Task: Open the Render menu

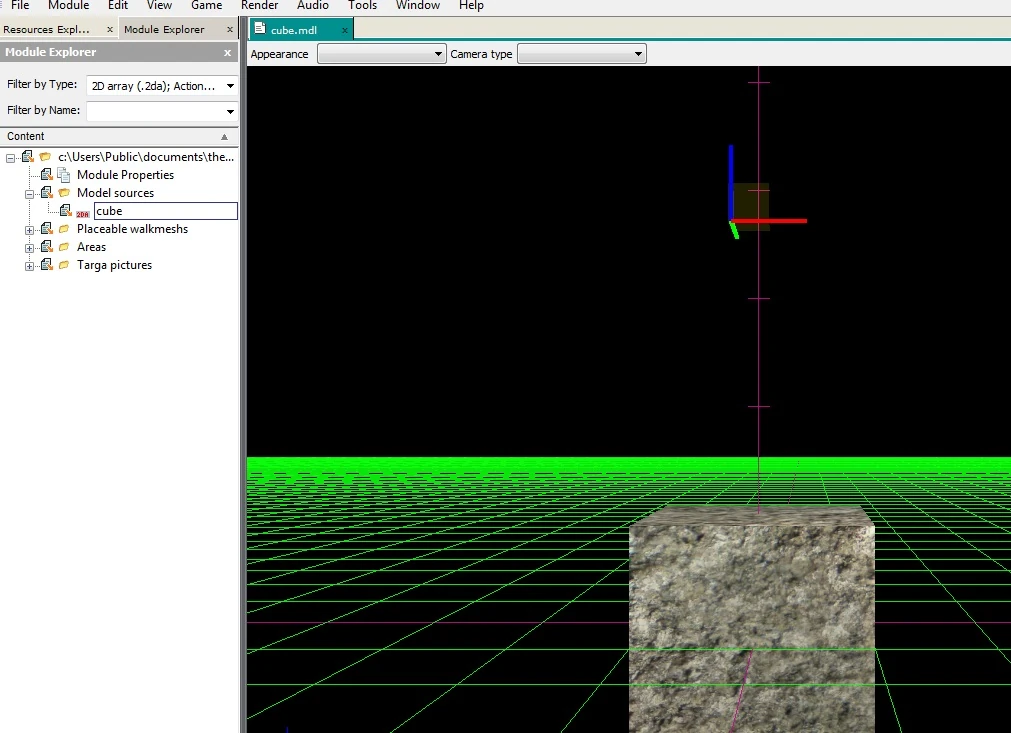Action: coord(259,6)
